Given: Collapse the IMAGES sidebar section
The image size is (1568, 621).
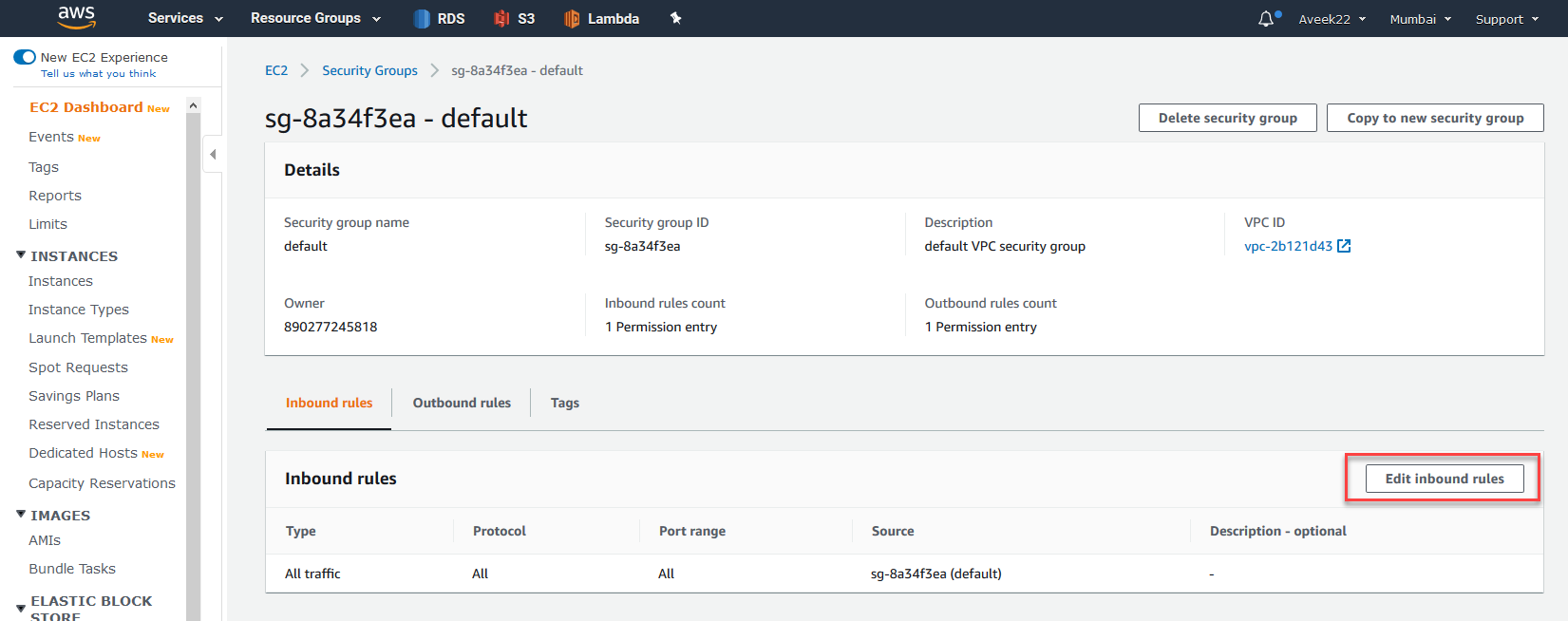Looking at the screenshot, I should point(21,515).
